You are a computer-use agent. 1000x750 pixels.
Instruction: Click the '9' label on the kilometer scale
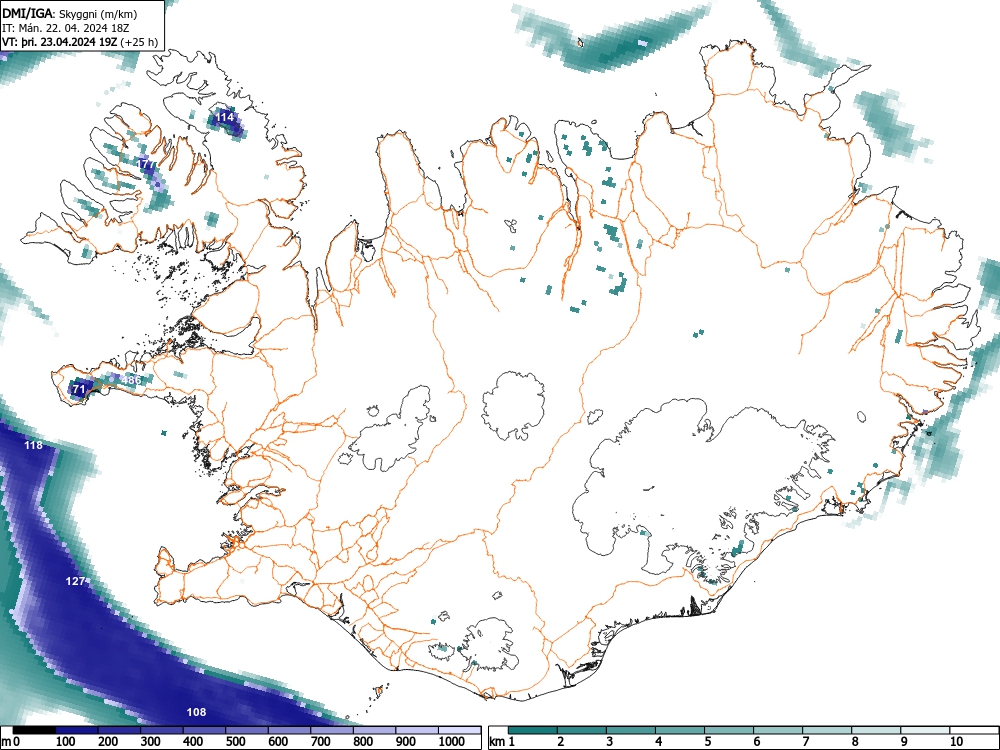pos(904,741)
